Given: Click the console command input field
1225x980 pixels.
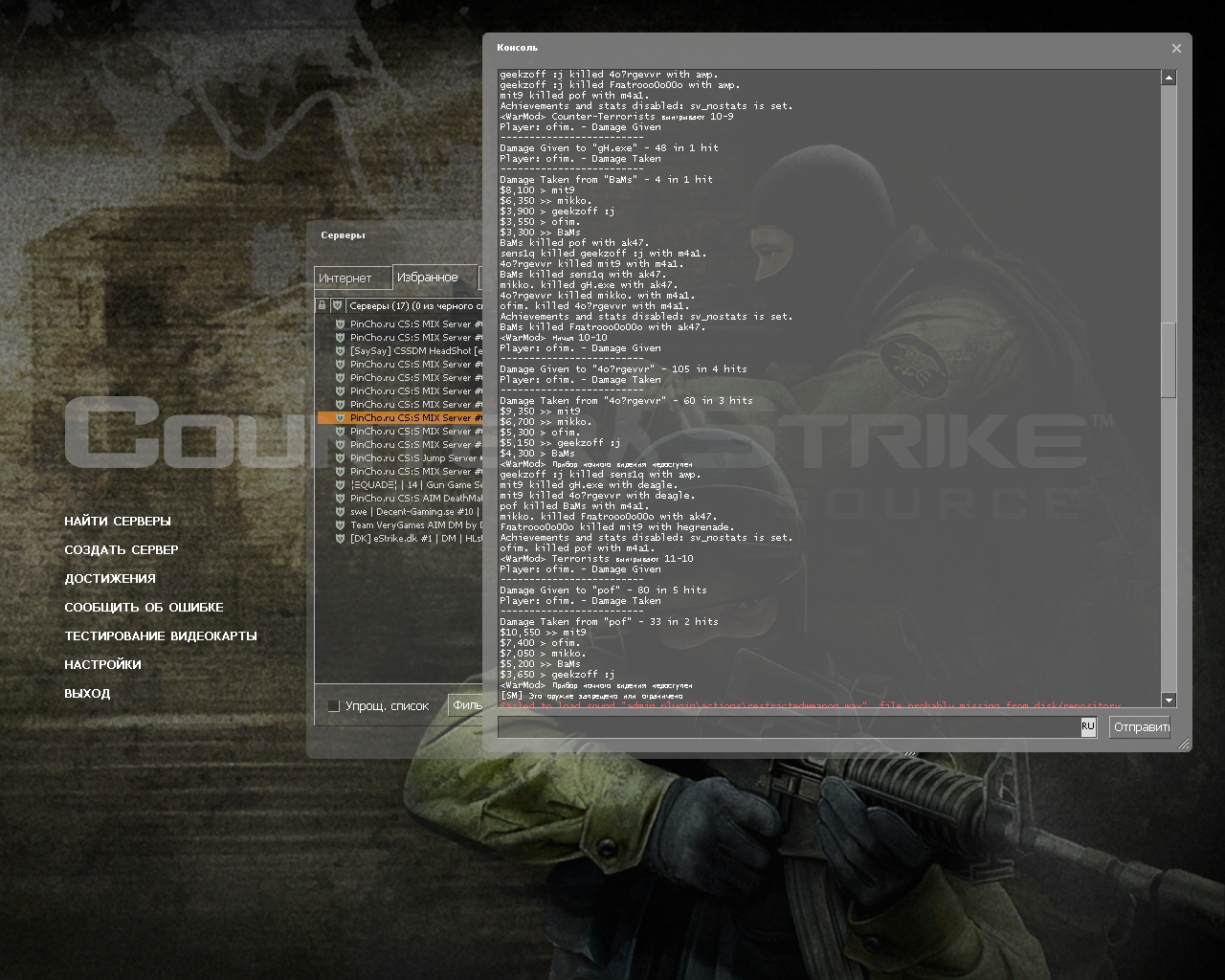Looking at the screenshot, I should click(x=790, y=727).
